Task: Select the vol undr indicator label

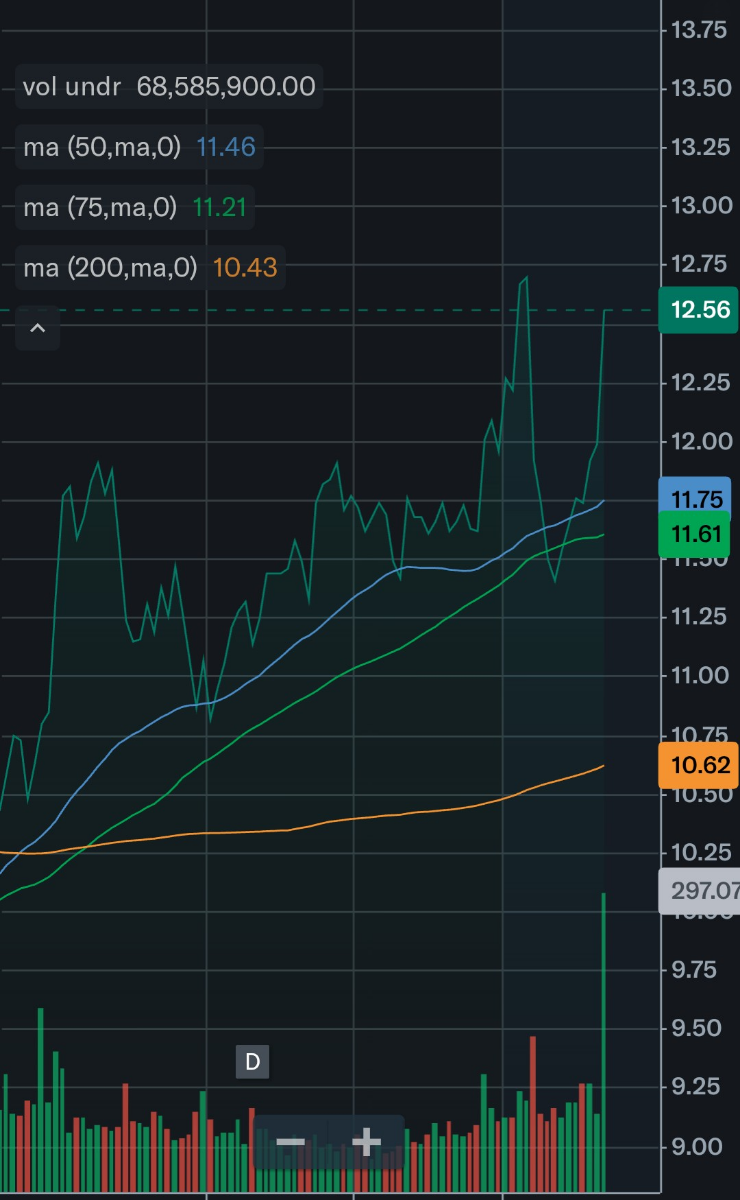Action: (72, 87)
